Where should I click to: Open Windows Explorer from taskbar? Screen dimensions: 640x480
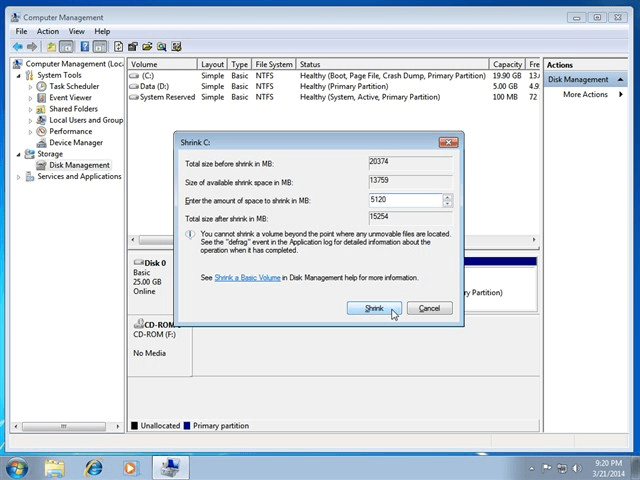(55, 468)
